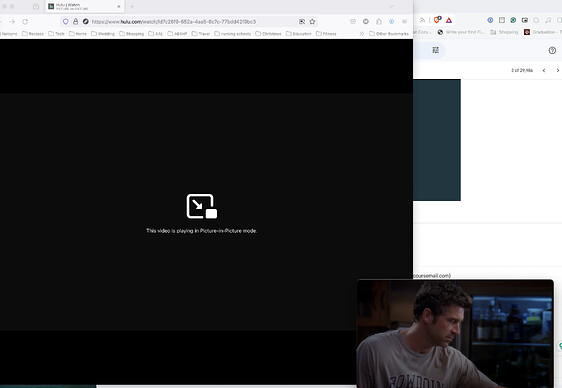Open Other Bookmarks folder
562x388 pixels.
[389, 34]
